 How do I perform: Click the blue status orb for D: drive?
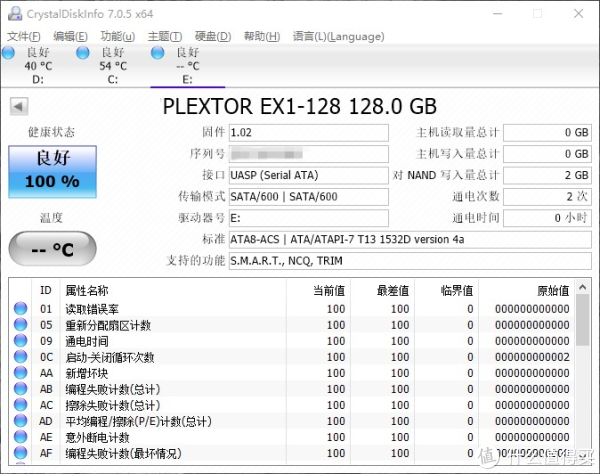click(8, 53)
